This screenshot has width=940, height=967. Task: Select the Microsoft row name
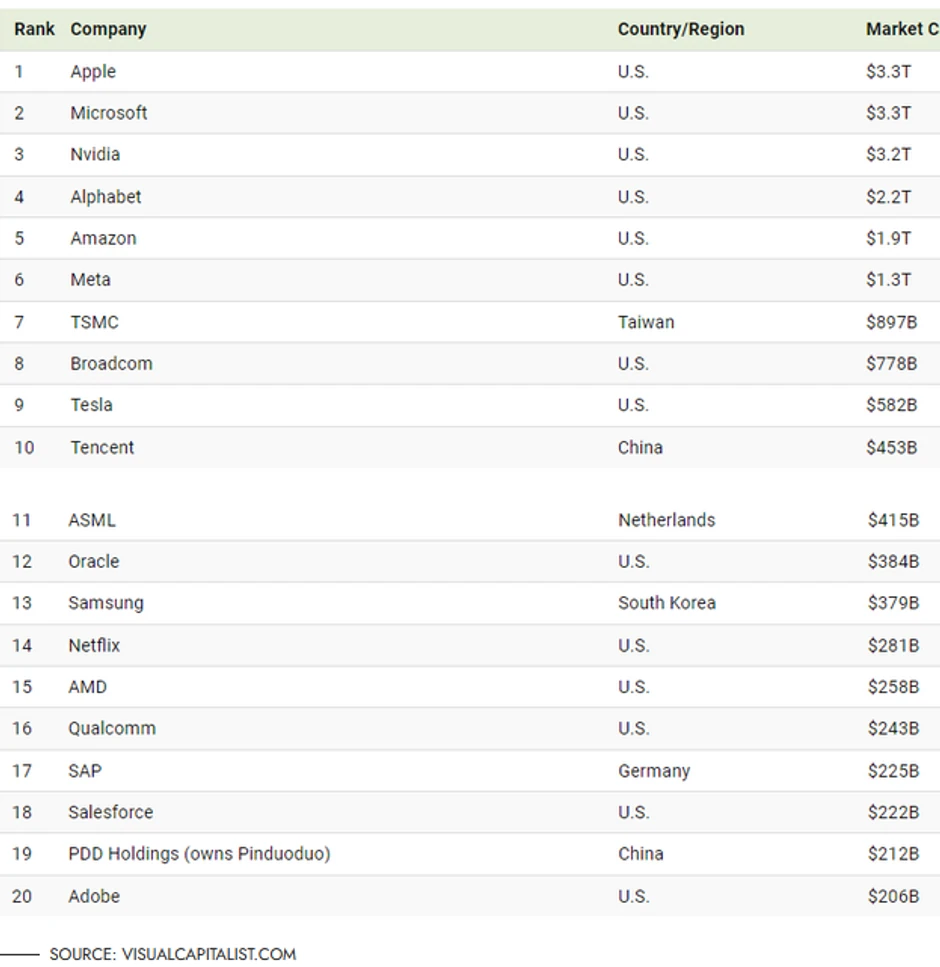[x=108, y=113]
